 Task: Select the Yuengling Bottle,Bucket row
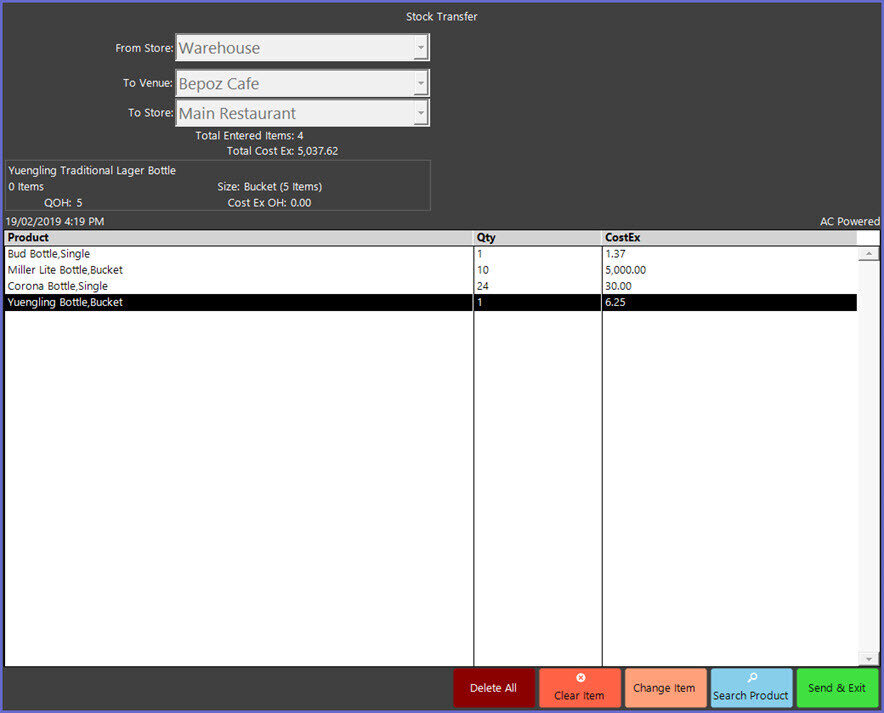pyautogui.click(x=431, y=302)
